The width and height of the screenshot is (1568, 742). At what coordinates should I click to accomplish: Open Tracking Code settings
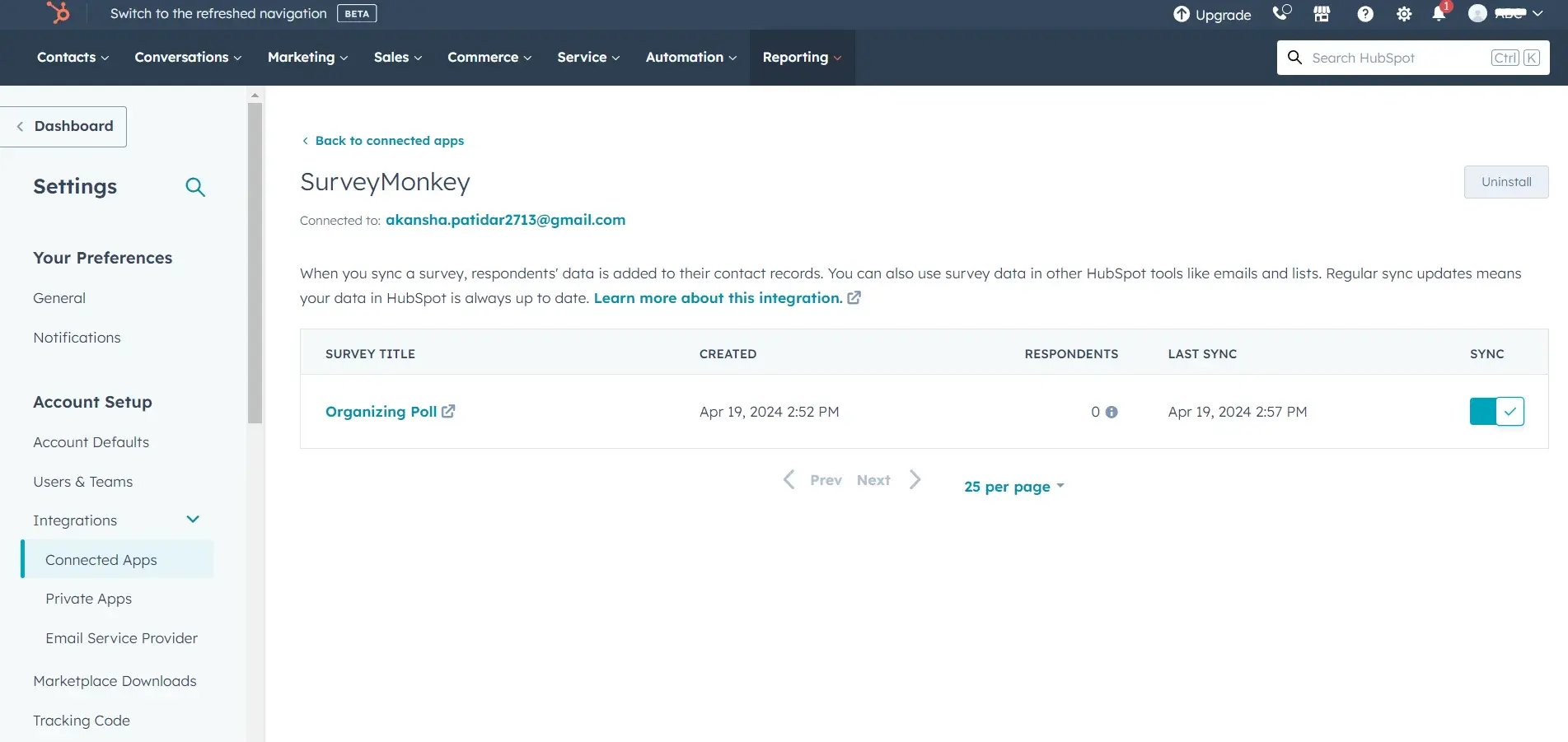coord(82,721)
